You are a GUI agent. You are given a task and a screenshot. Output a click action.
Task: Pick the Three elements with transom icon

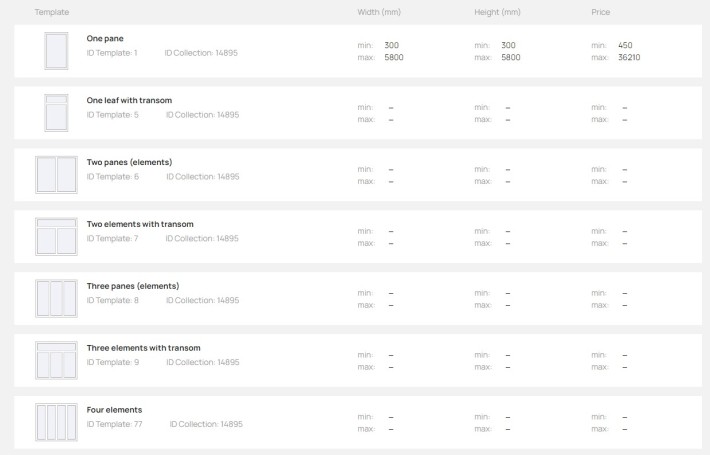coord(56,360)
